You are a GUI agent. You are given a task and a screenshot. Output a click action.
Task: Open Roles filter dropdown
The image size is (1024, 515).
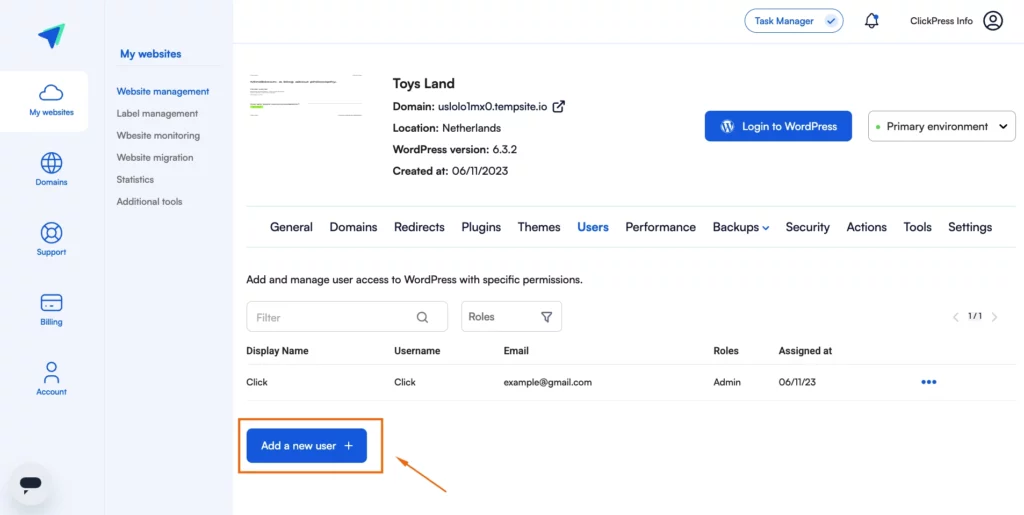tap(511, 317)
